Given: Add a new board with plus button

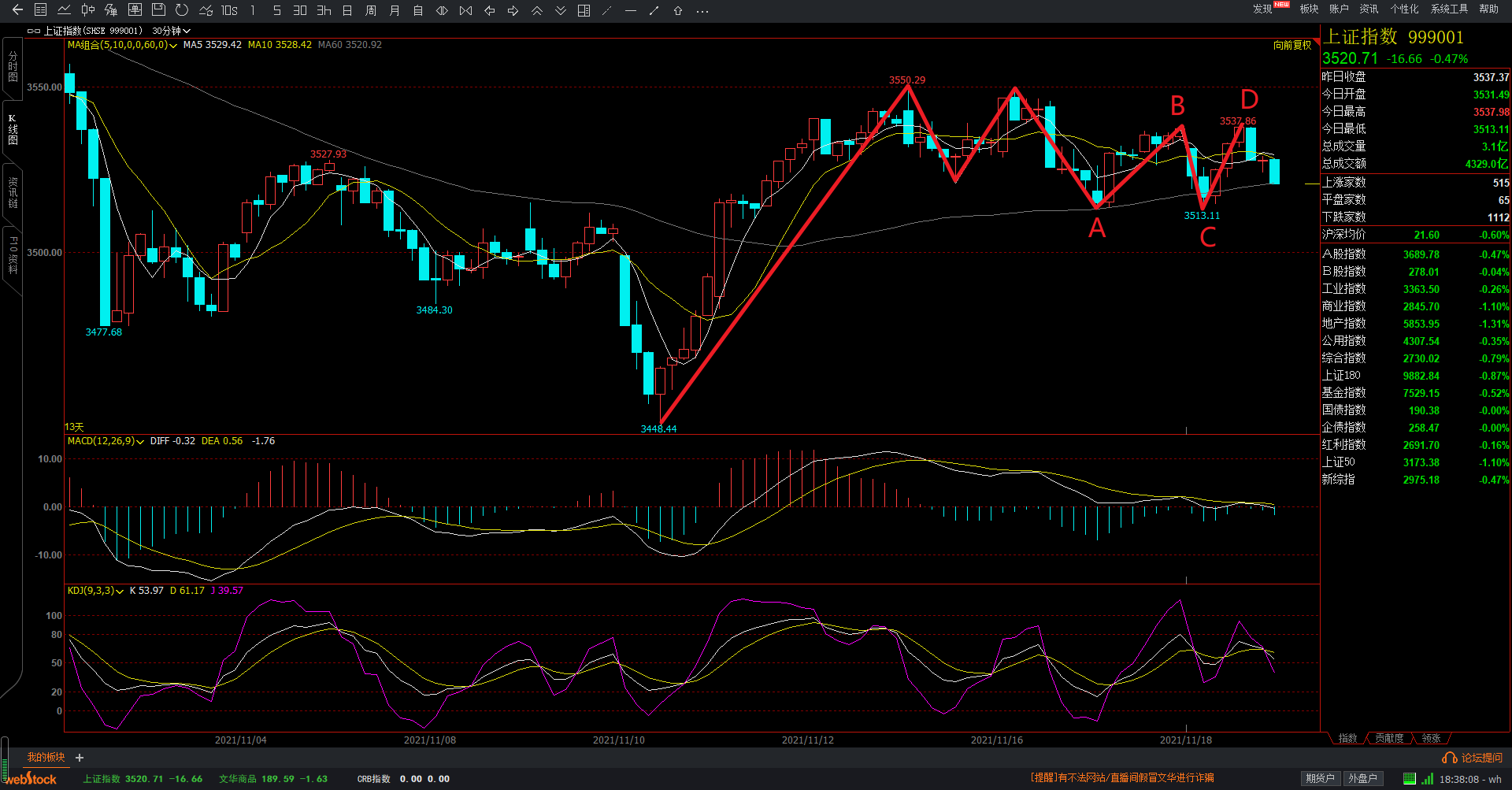Looking at the screenshot, I should click(x=80, y=758).
